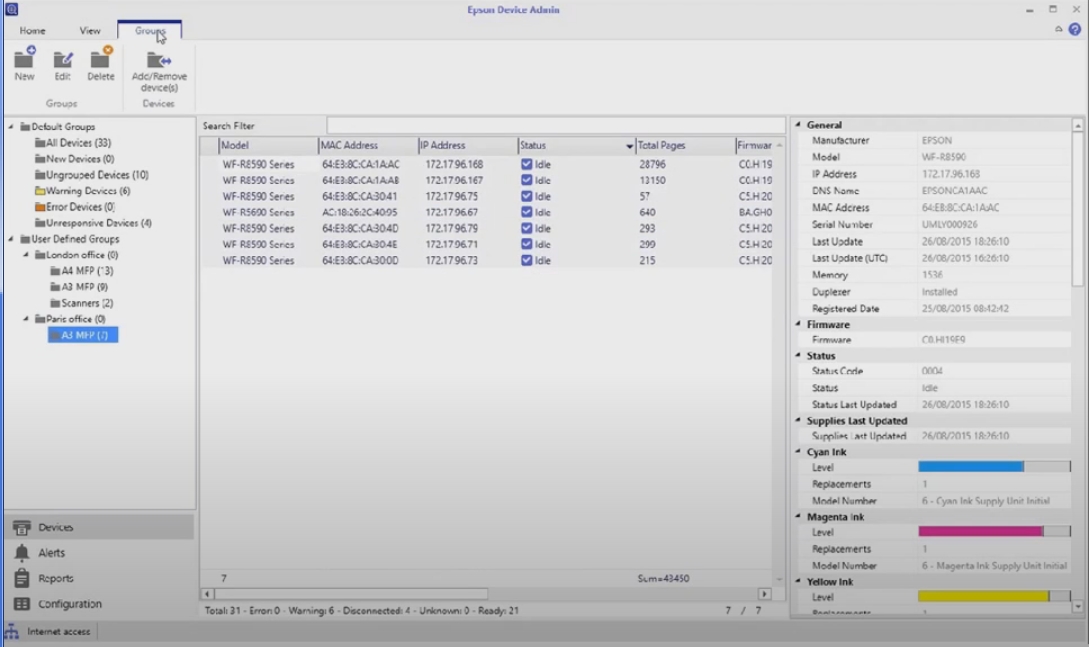The image size is (1089, 647).
Task: Switch to the View tab
Action: [90, 31]
